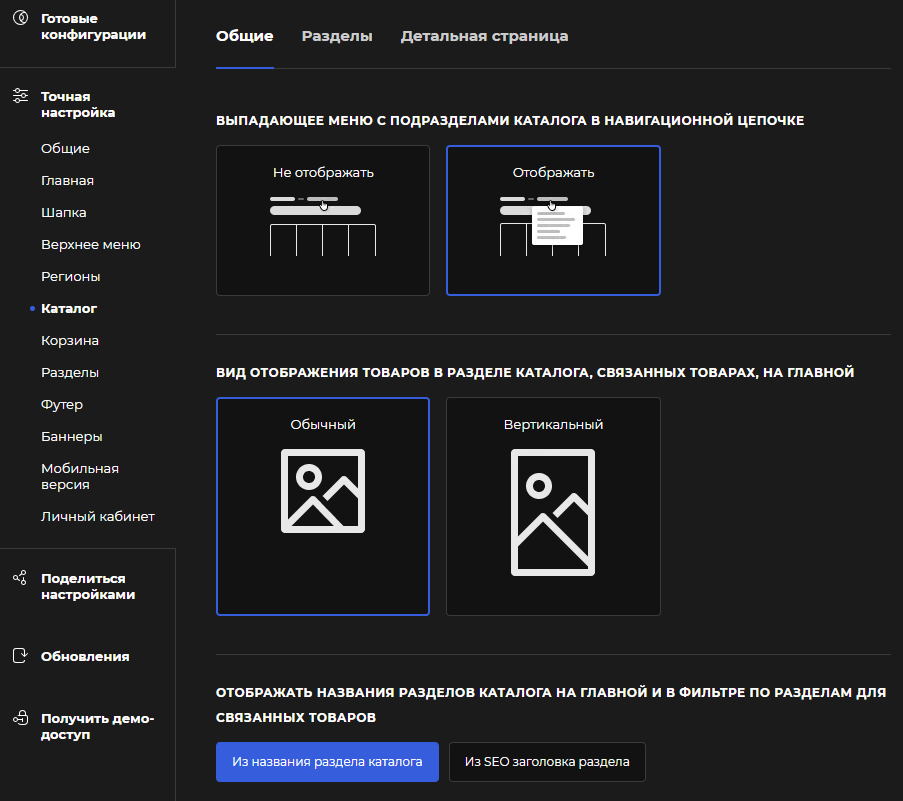The height and width of the screenshot is (801, 903).
Task: Switch to the Детальная страница tab
Action: 484,36
